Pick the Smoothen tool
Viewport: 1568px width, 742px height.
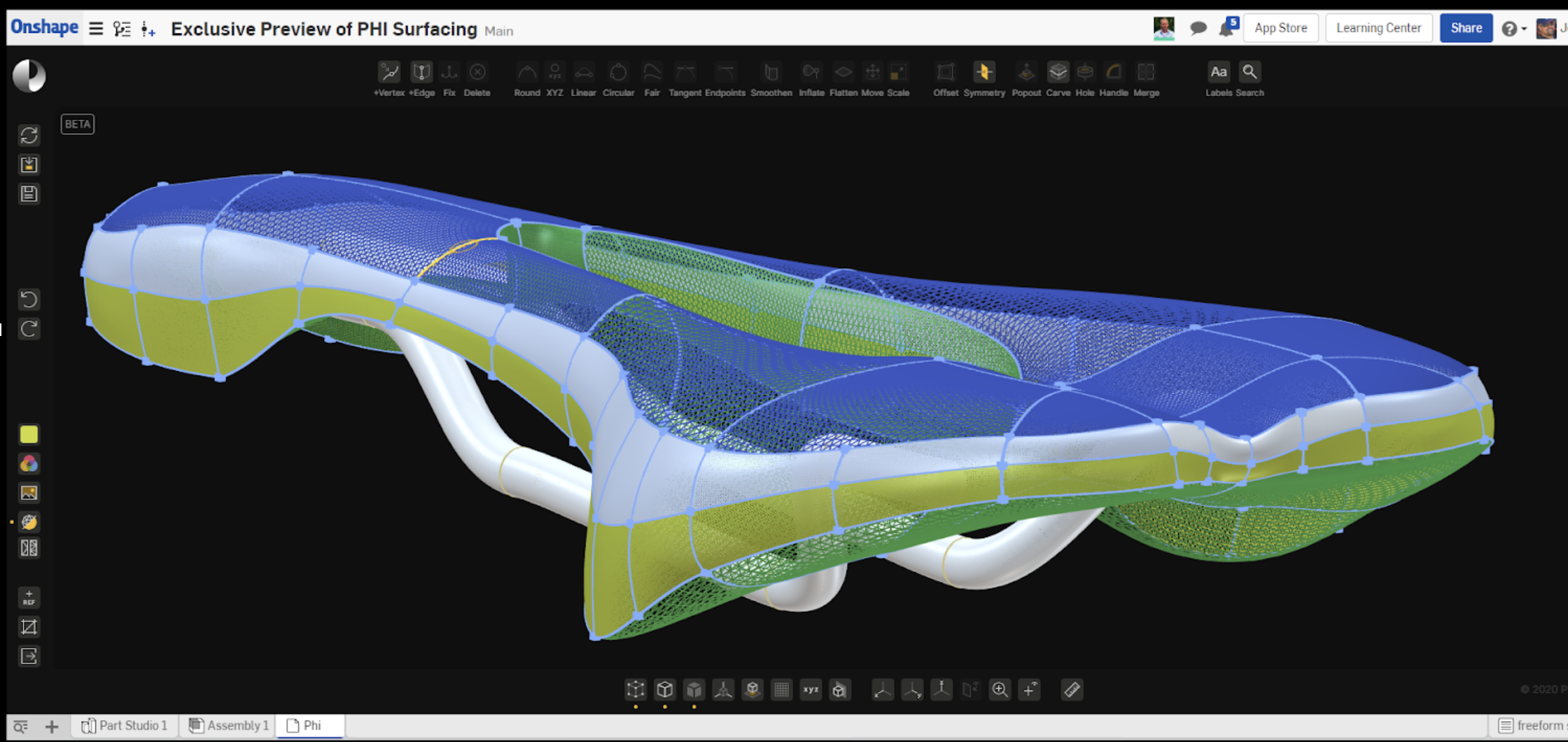(x=771, y=73)
